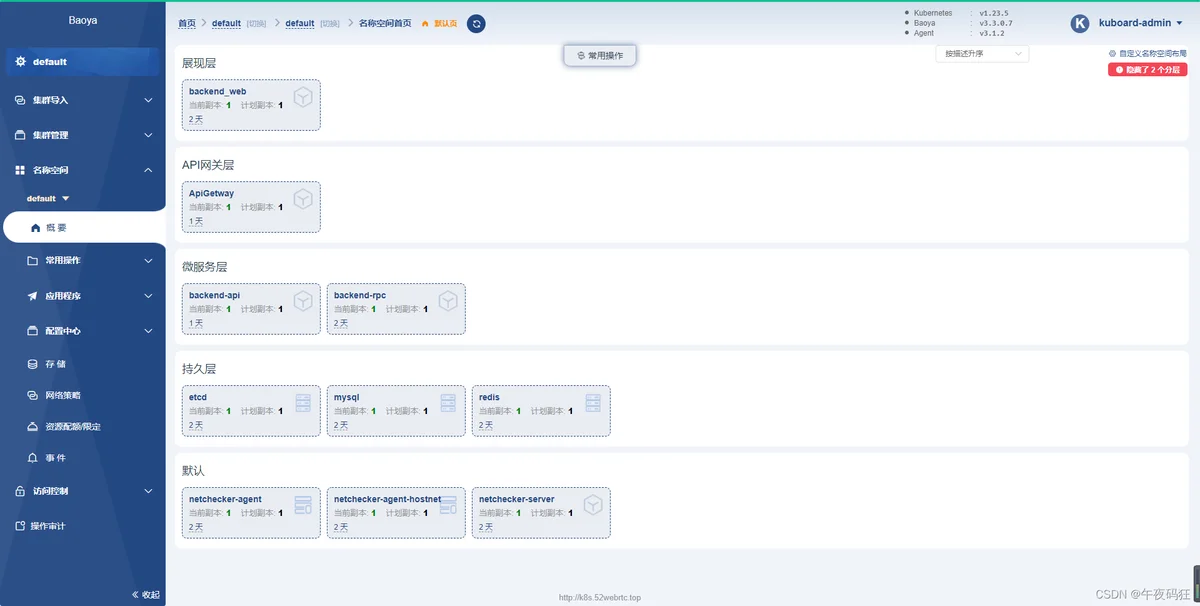Click the first default breadcrumb link
Viewport: 1200px width, 606px height.
(227, 24)
